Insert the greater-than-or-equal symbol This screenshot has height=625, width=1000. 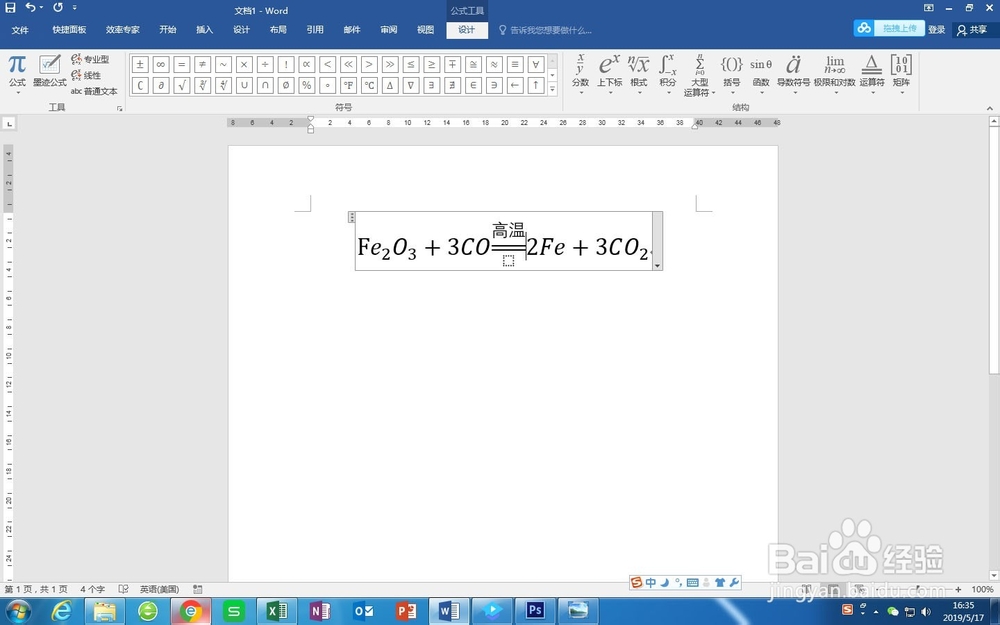point(432,64)
